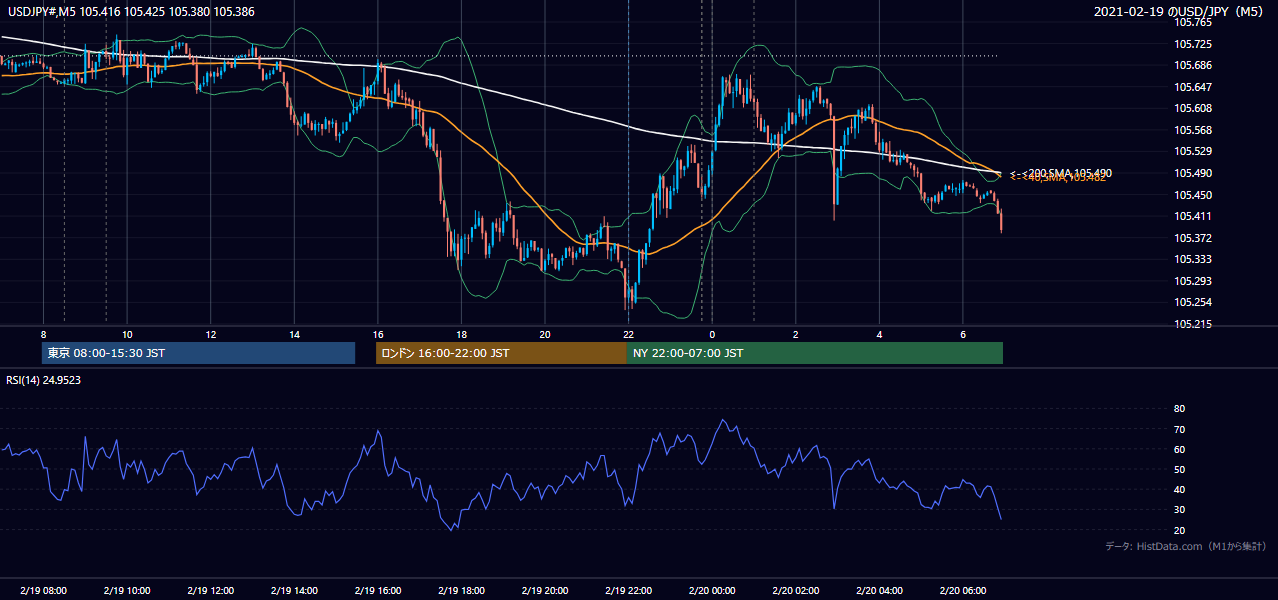Viewport: 1278px width, 600px height.
Task: Click price axis value 105.765
Action: click(1194, 22)
